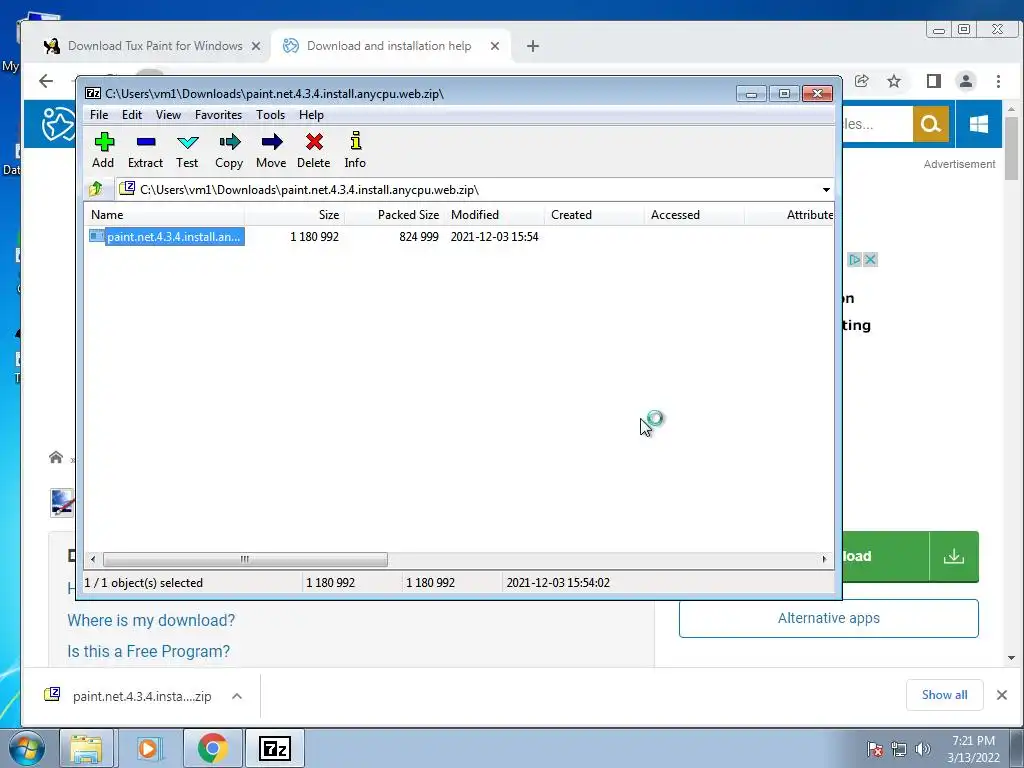Close the advertisement with the X icon

[870, 260]
